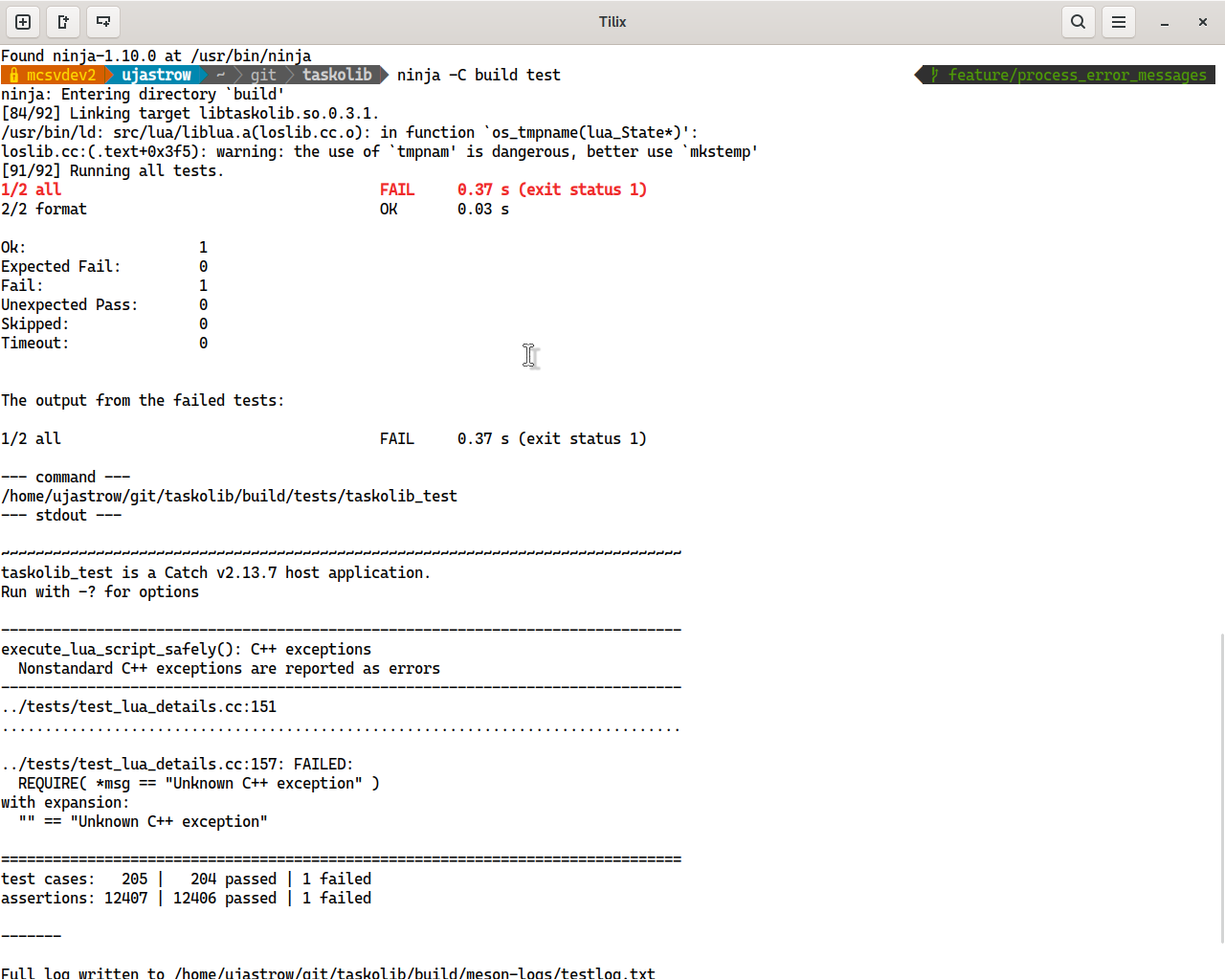Add a terminal to the right

[63, 22]
